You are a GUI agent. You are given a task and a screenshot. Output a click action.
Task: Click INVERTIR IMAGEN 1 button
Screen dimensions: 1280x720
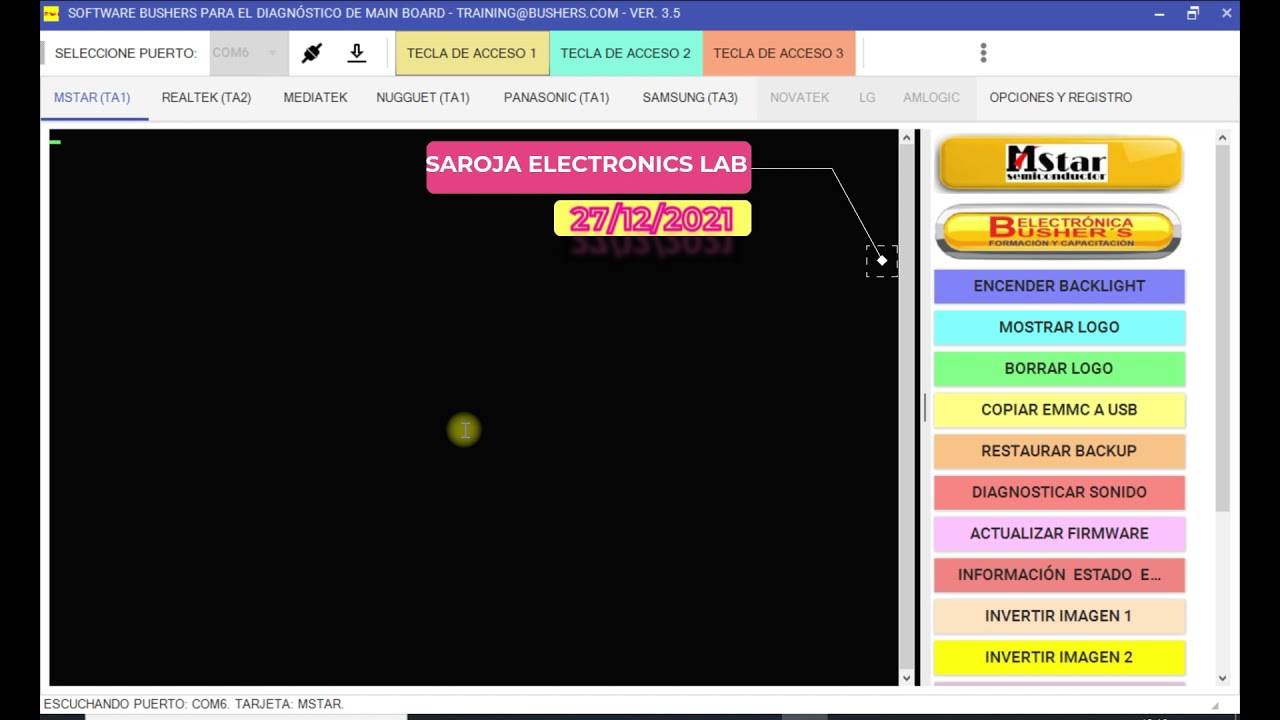click(1059, 616)
